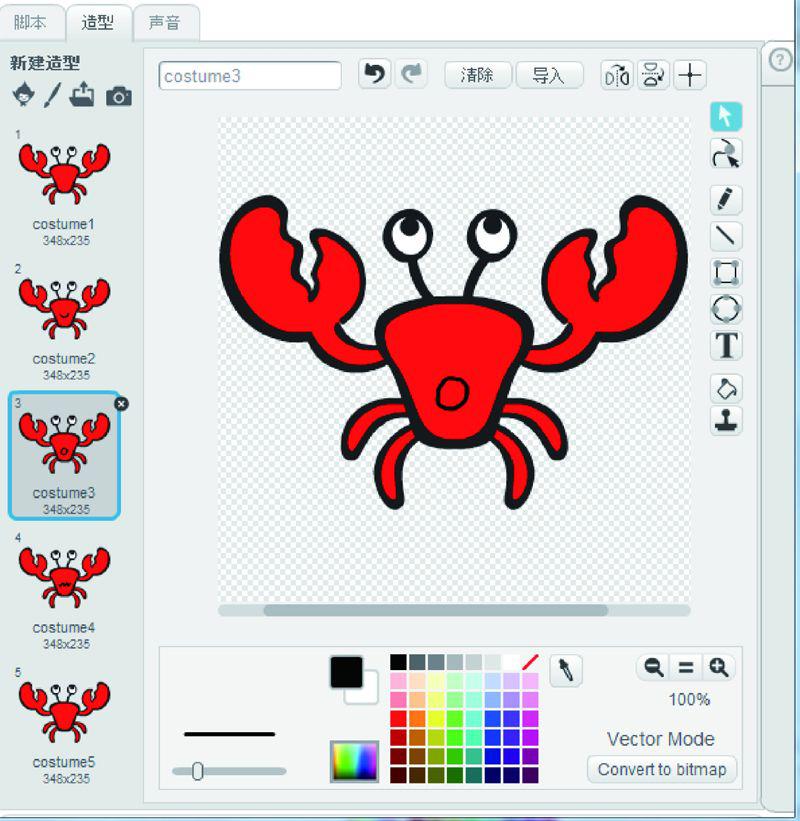Screen dimensions: 800x821
Task: Zoom in on the canvas
Action: pos(718,667)
